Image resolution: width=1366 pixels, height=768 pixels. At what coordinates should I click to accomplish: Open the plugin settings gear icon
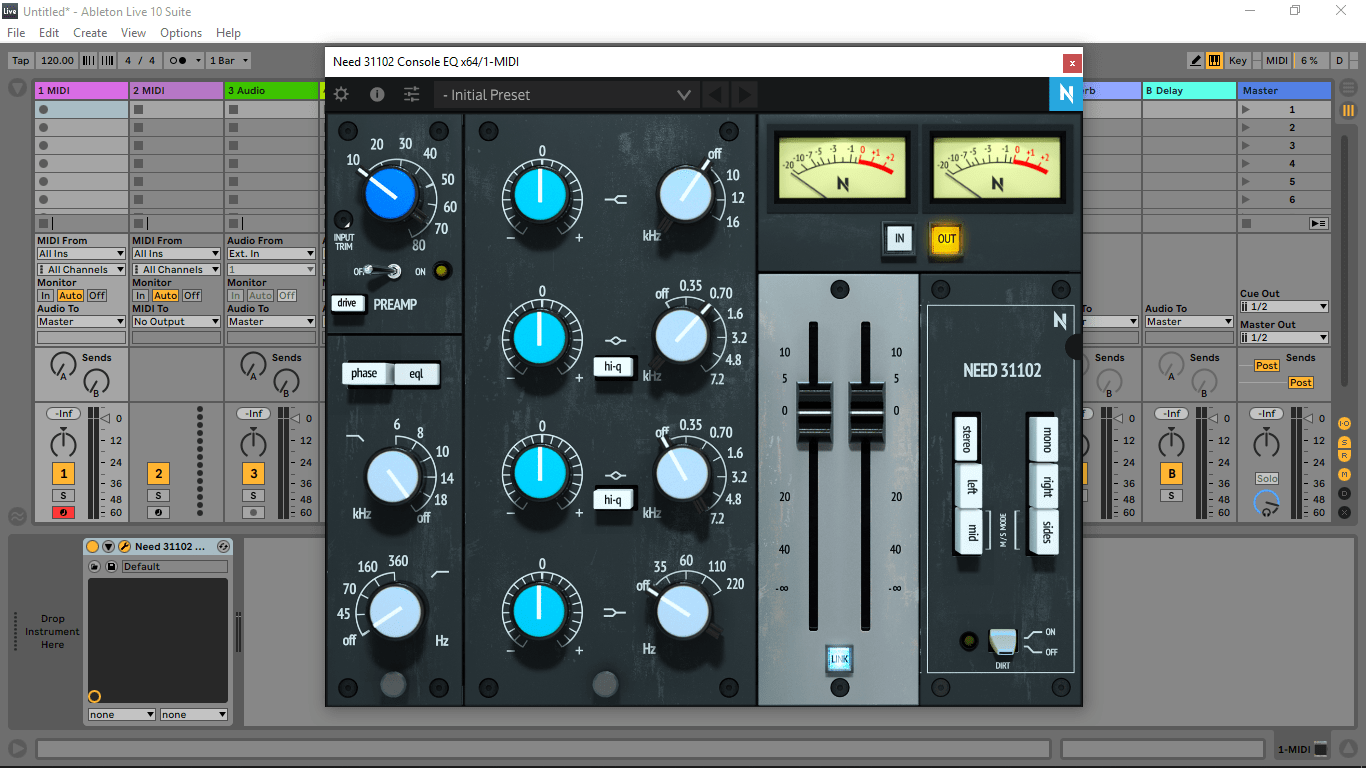point(341,94)
